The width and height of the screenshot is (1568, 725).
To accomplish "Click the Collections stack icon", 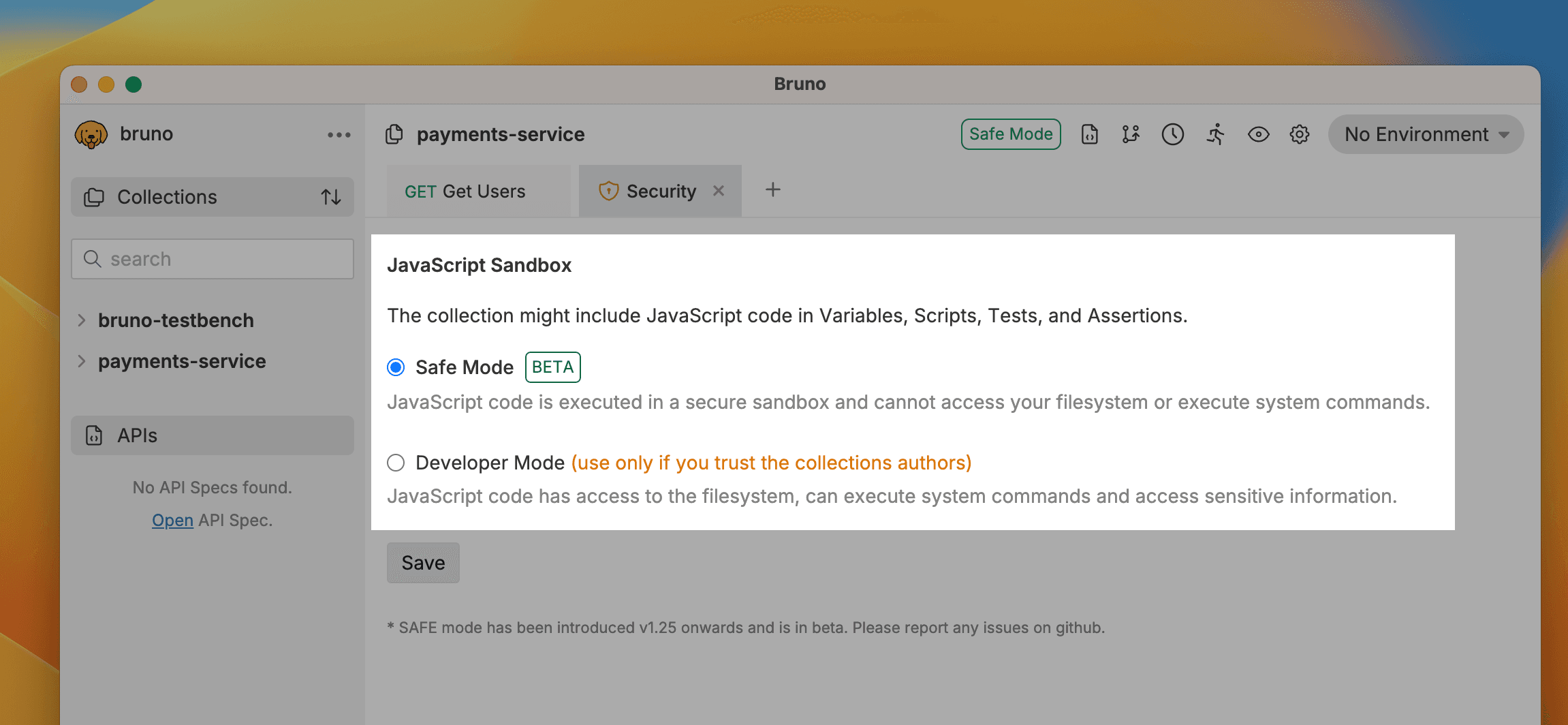I will tap(94, 197).
